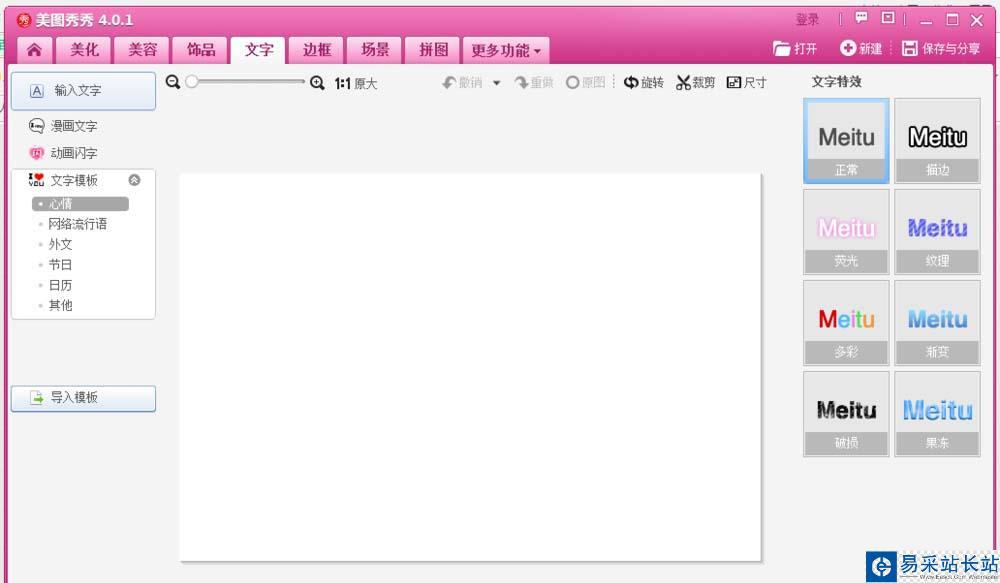Apply the 渐变 gradient text effect
This screenshot has height=583, width=1000.
click(938, 323)
